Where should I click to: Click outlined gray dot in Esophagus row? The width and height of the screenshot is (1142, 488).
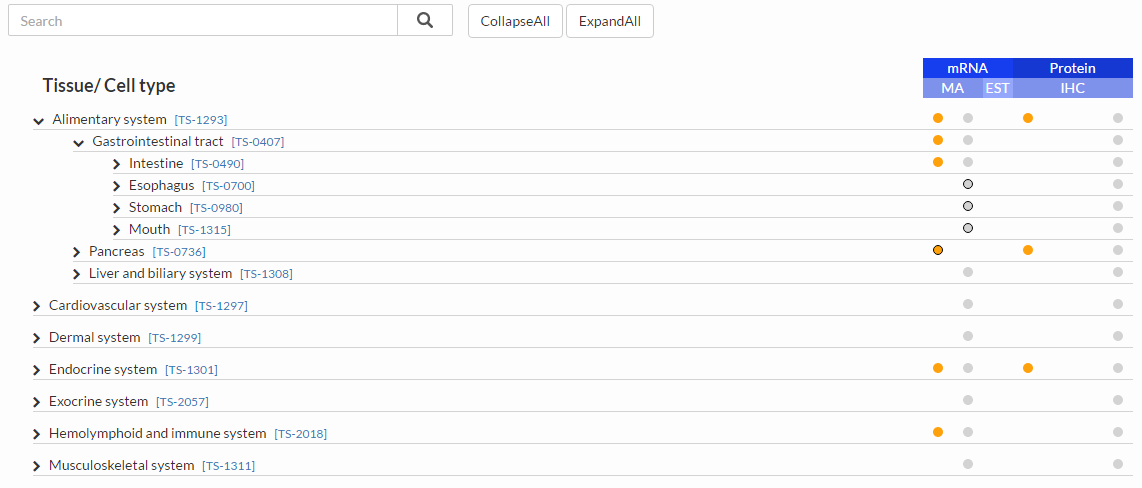(x=968, y=184)
